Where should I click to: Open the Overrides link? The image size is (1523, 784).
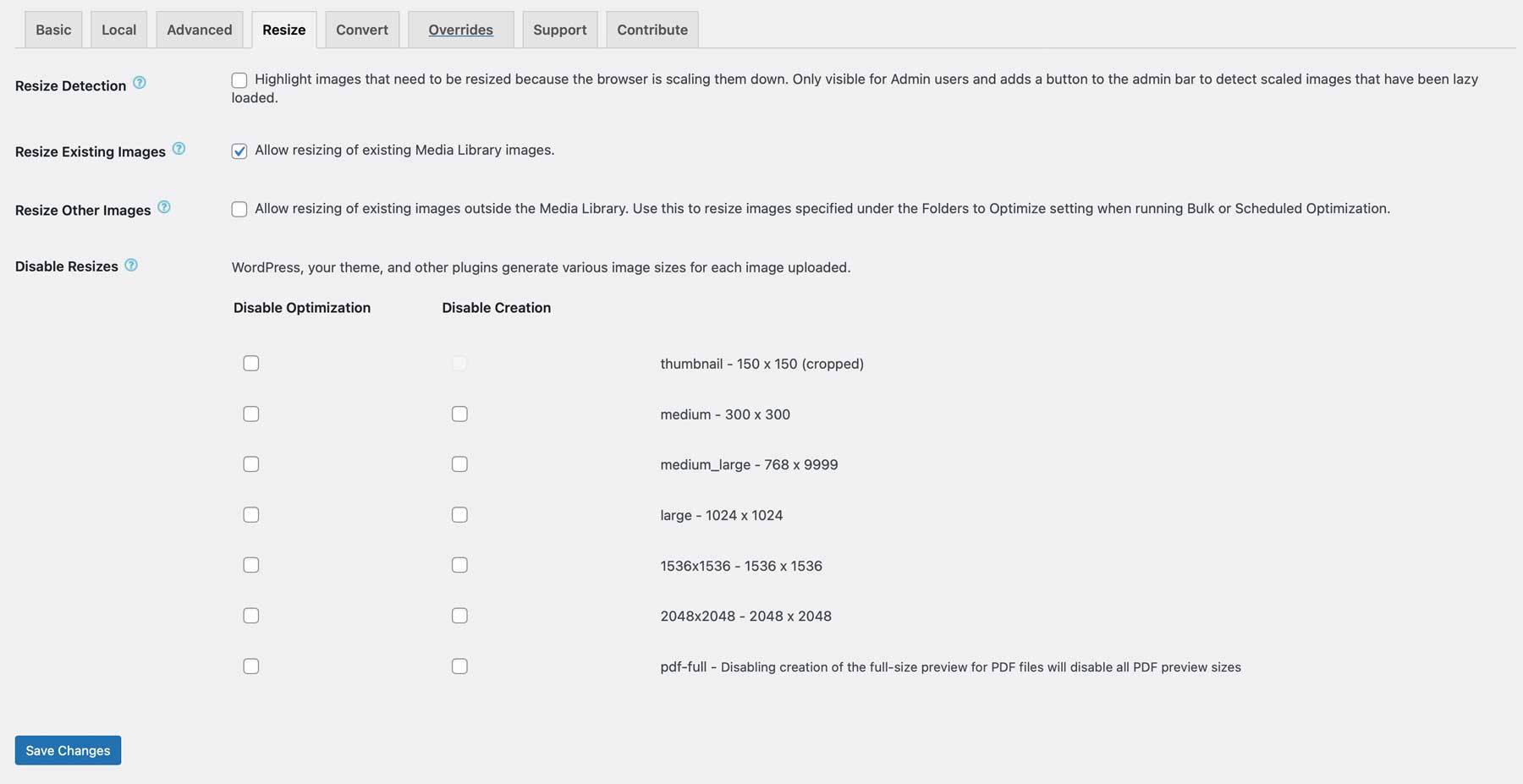460,29
